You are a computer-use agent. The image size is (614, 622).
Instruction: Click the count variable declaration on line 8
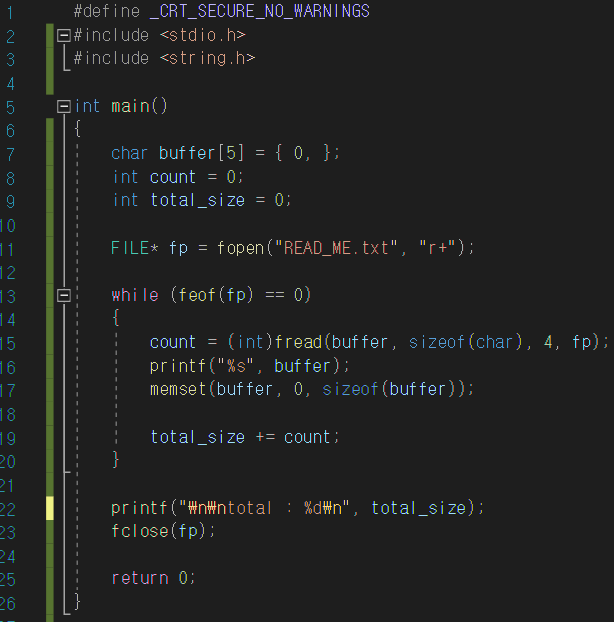pos(173,177)
